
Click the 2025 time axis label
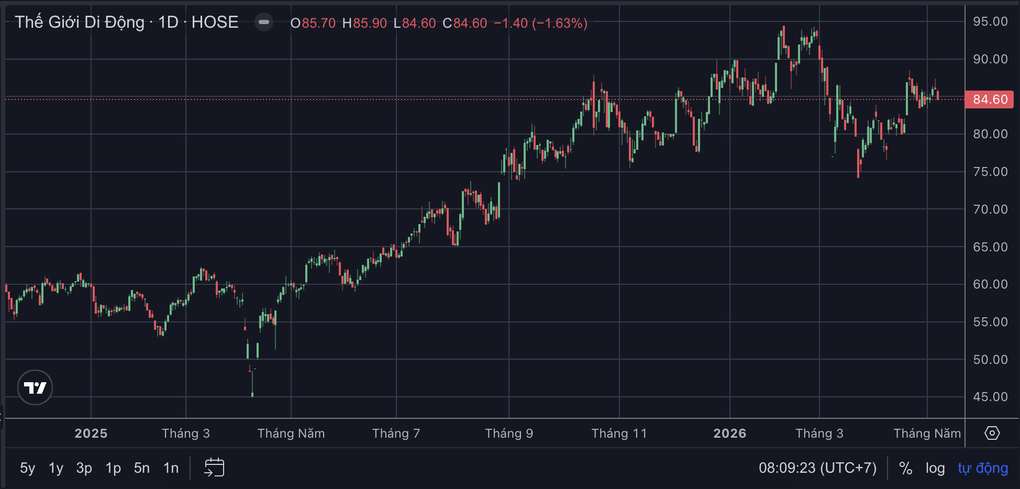(90, 434)
